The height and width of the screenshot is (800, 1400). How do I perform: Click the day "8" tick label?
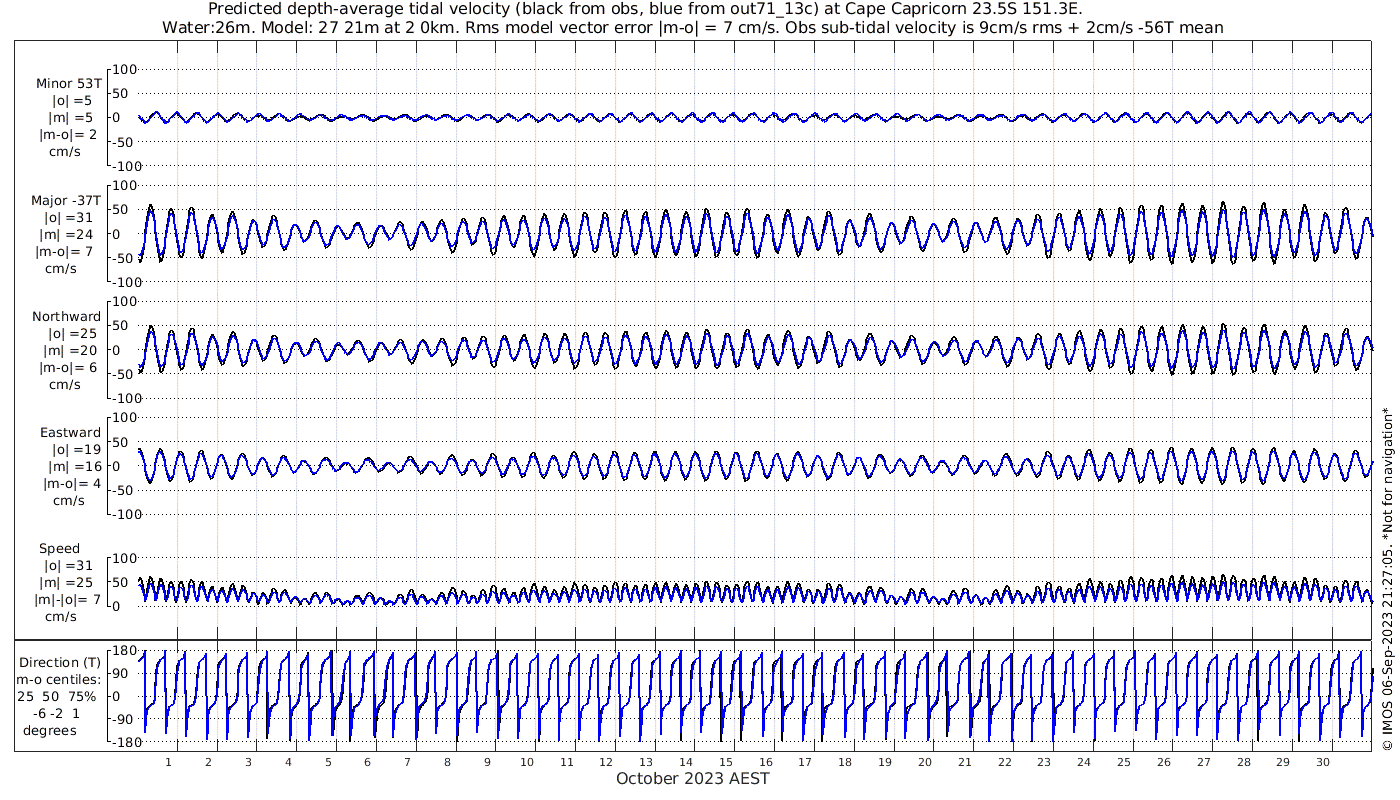tap(447, 762)
